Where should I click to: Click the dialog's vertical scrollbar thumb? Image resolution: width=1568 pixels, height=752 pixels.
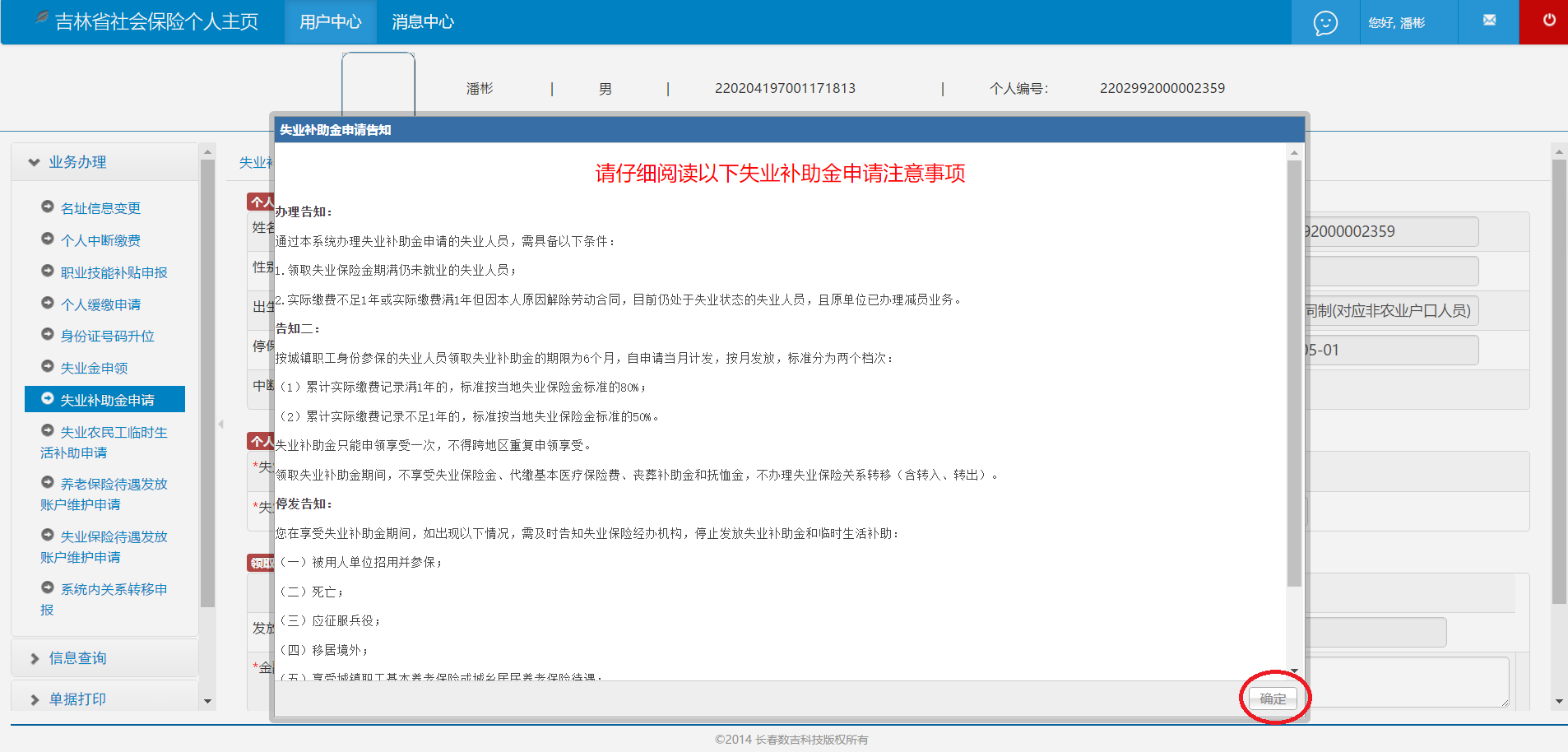click(x=1294, y=370)
